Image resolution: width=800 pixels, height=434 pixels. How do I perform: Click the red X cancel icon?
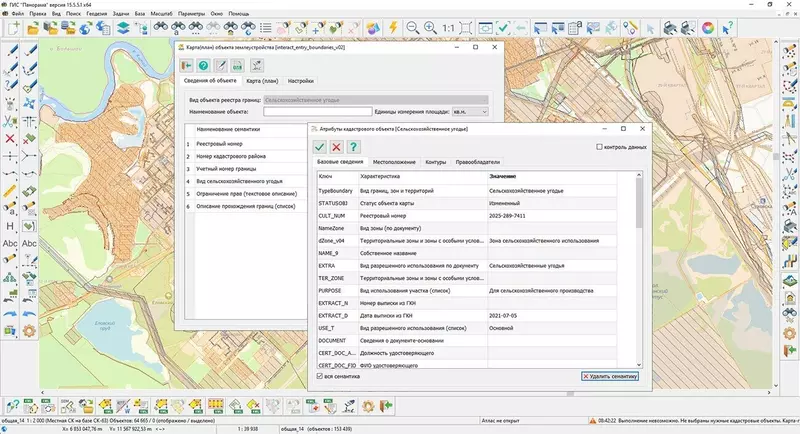(336, 147)
